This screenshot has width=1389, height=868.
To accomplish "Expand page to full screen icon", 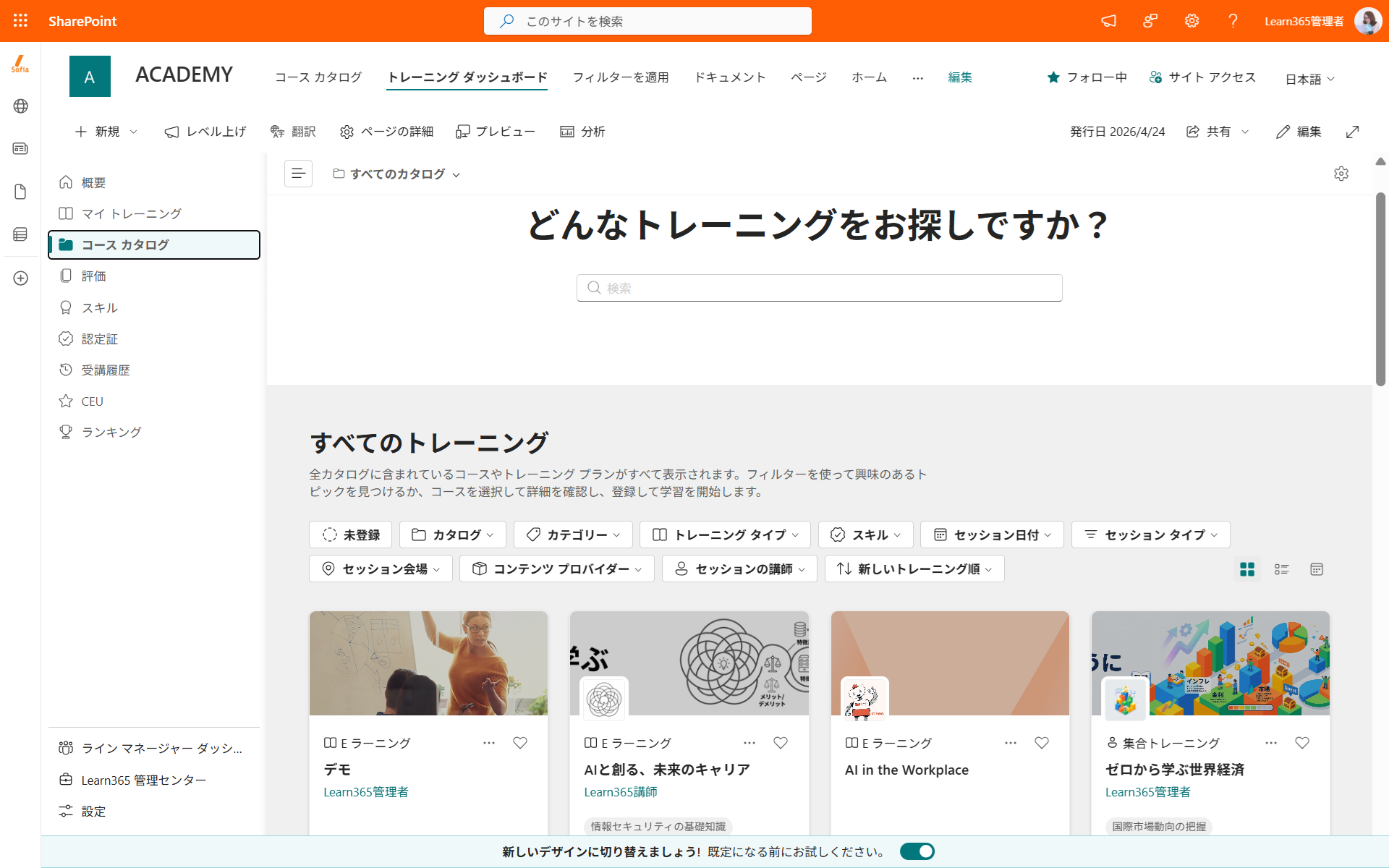I will click(x=1353, y=132).
